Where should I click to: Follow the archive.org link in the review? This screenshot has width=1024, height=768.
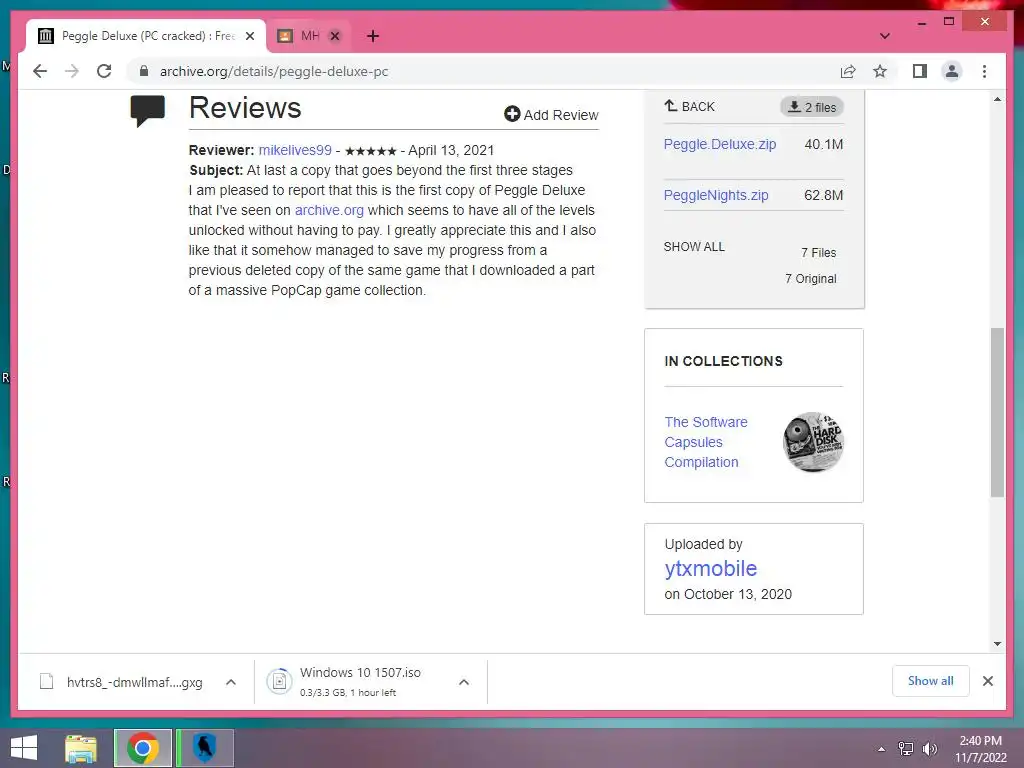[329, 210]
